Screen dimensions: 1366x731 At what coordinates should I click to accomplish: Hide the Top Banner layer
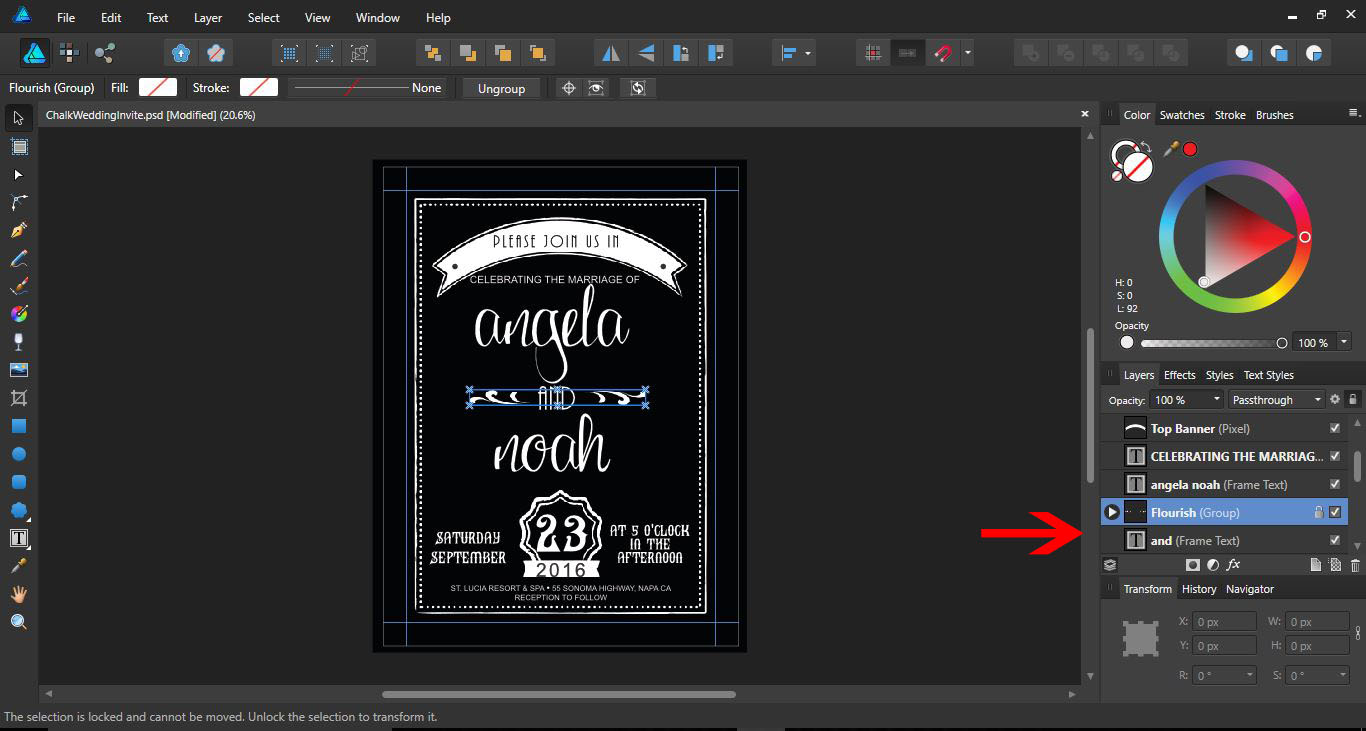pos(1334,428)
